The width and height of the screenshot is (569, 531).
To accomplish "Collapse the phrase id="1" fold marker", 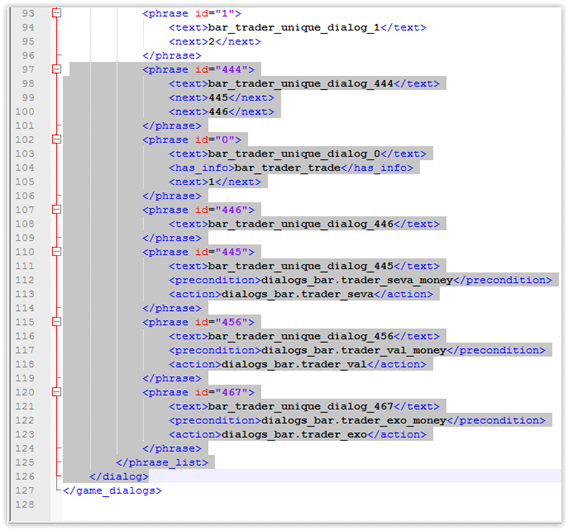I will pos(57,13).
